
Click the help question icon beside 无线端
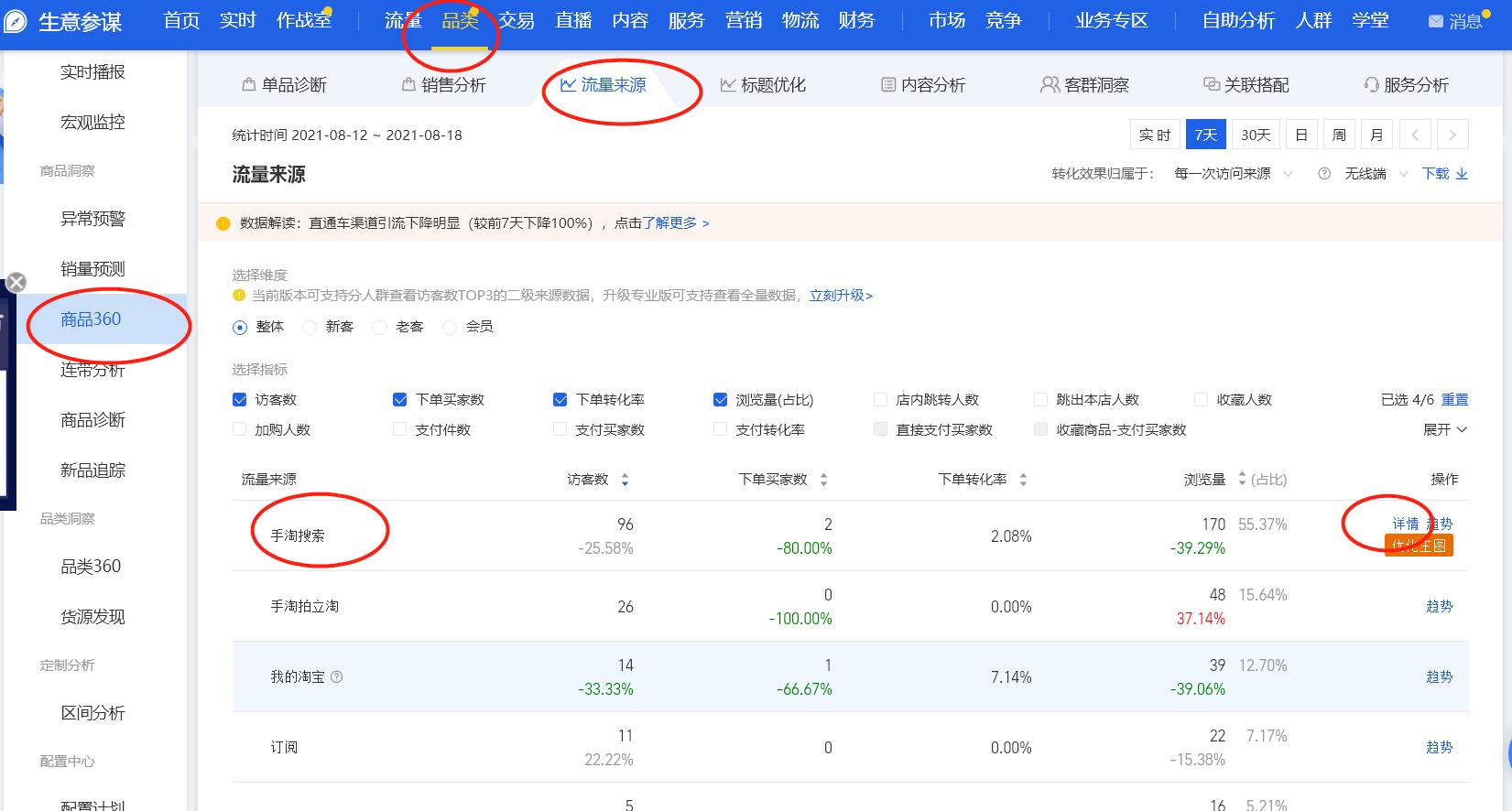click(x=1323, y=174)
